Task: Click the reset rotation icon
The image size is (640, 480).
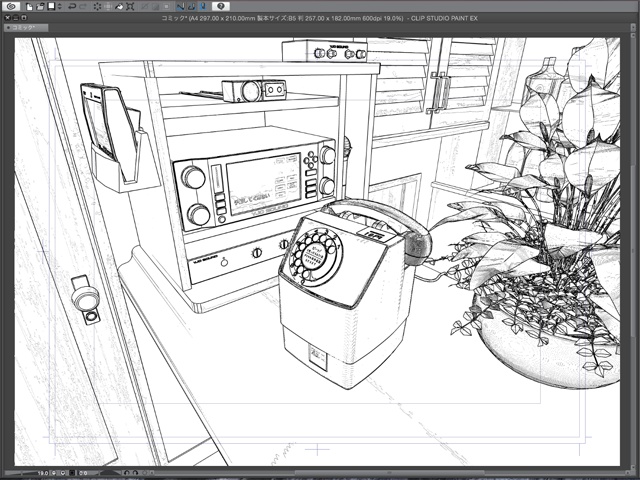Action: click(144, 473)
